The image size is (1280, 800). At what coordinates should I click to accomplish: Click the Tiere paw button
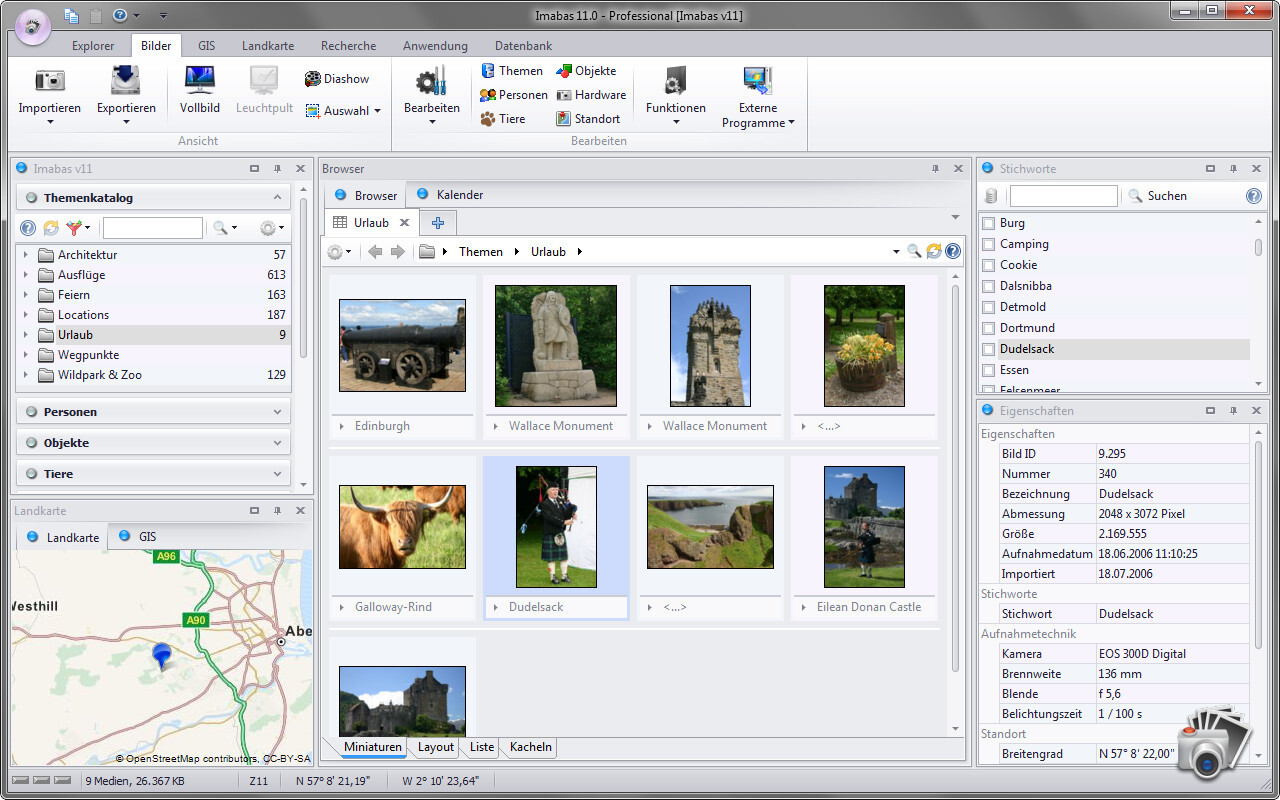[503, 119]
